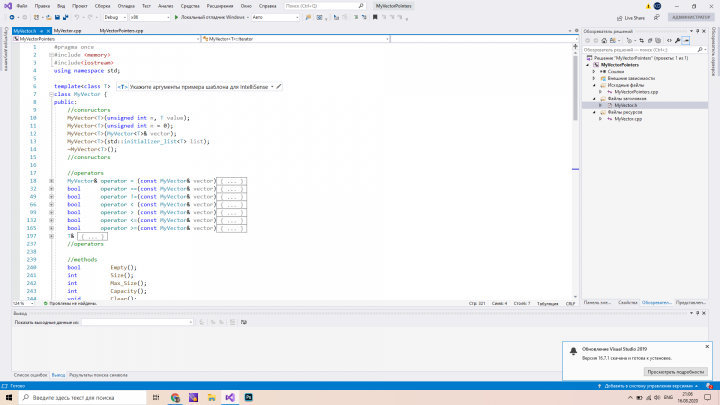Dismiss the Visual Studio update notification
The height and width of the screenshot is (405, 720).
tap(707, 347)
